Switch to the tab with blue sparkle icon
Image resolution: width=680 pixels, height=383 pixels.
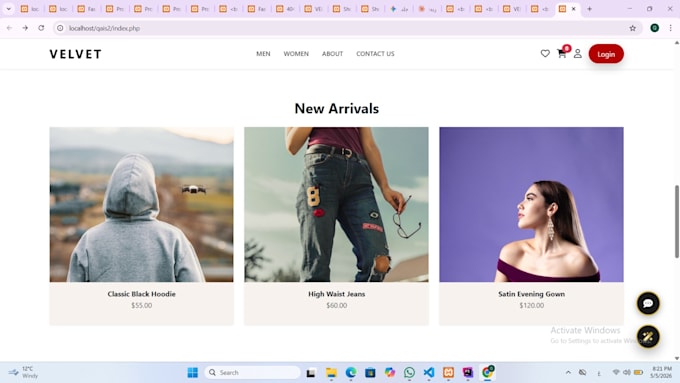[x=399, y=9]
